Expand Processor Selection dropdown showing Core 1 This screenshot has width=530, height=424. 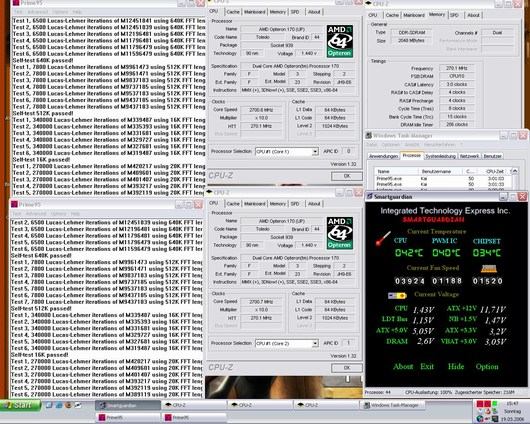tap(315, 151)
